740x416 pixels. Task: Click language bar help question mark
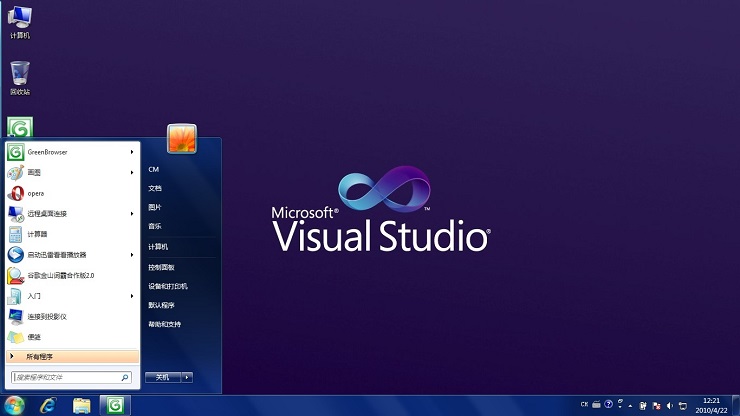click(608, 404)
